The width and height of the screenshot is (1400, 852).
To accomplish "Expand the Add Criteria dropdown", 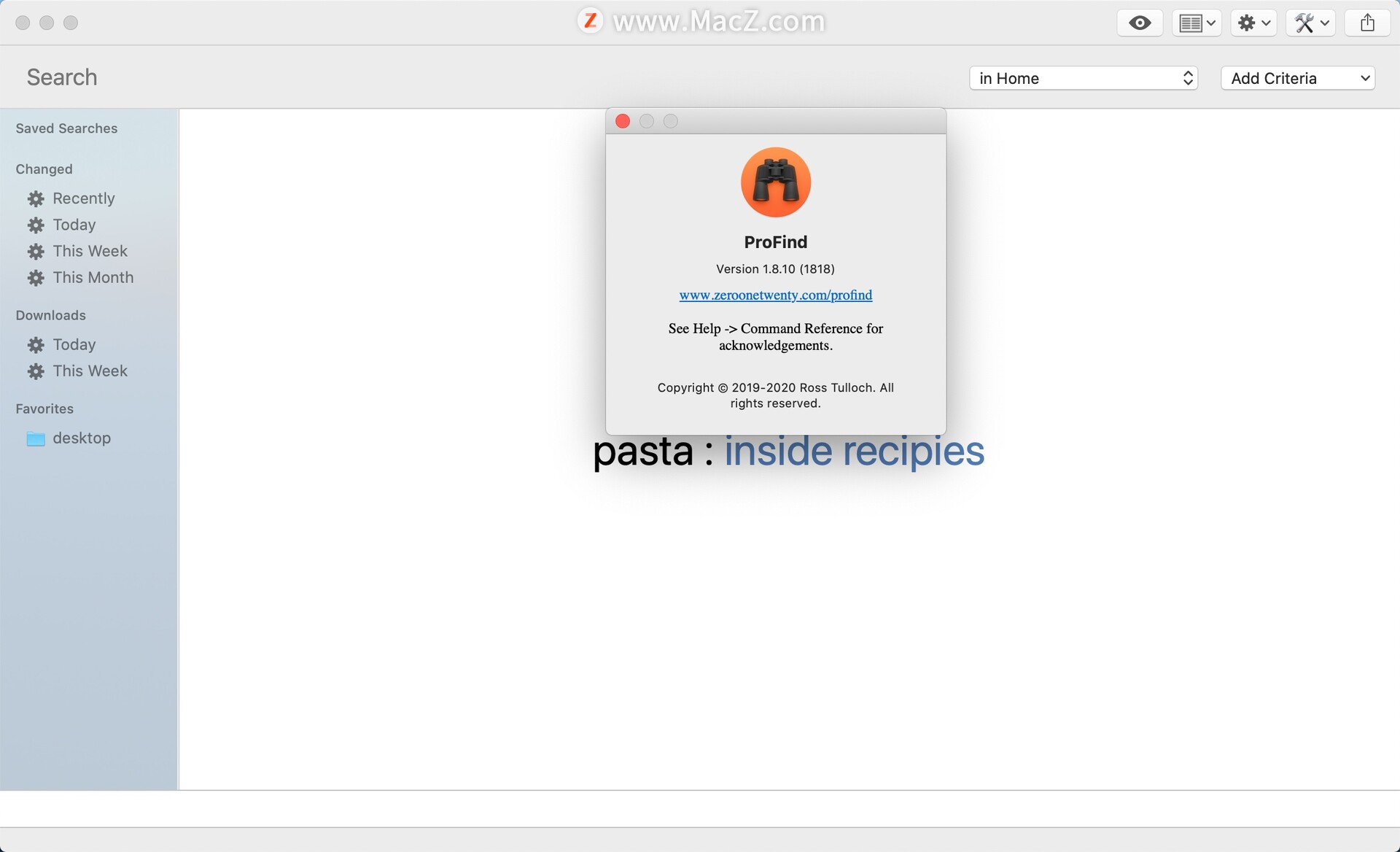I will tap(1298, 78).
